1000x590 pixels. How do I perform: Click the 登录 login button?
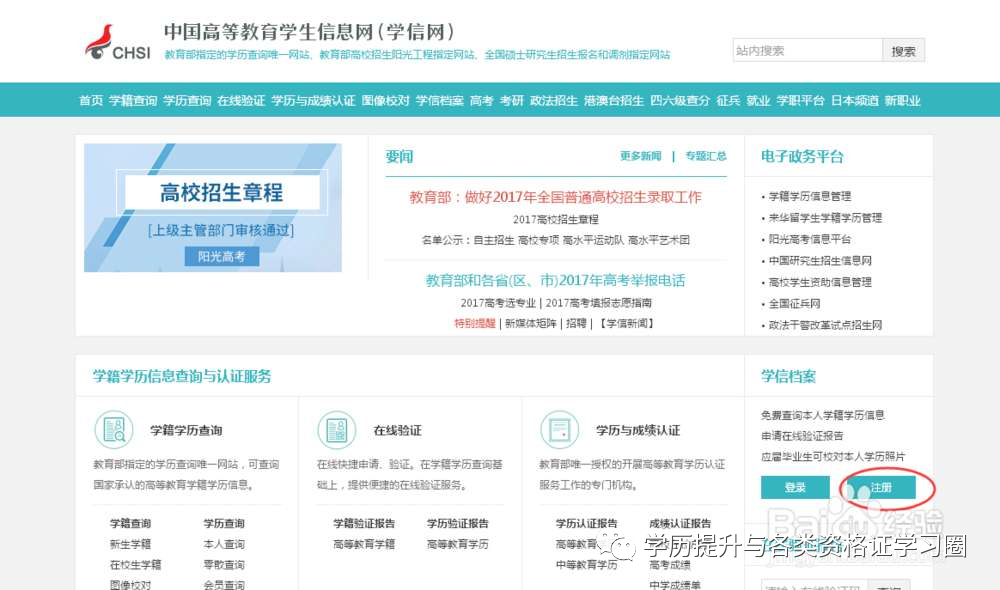click(795, 487)
